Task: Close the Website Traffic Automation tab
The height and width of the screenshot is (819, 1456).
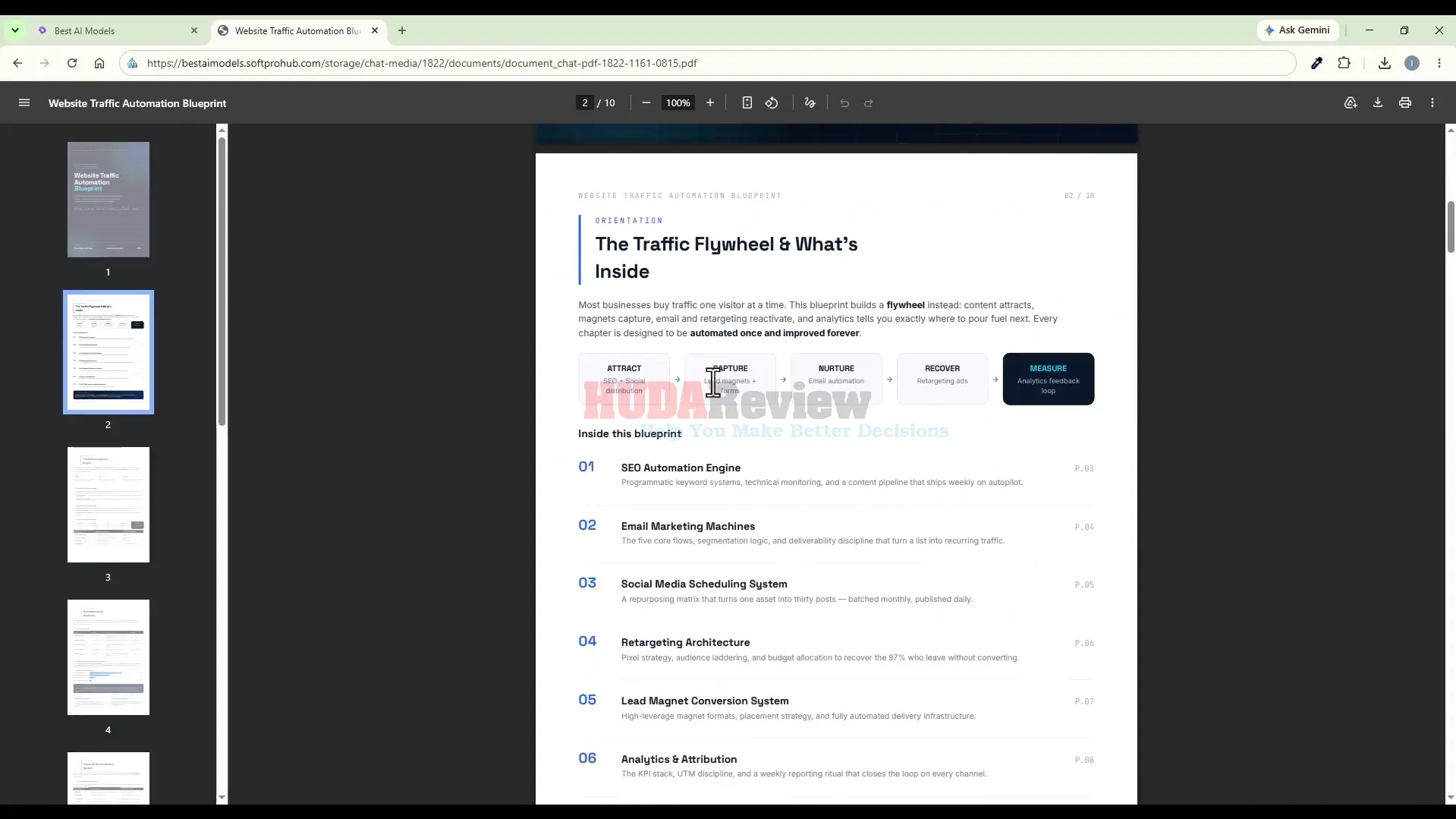Action: point(375,30)
